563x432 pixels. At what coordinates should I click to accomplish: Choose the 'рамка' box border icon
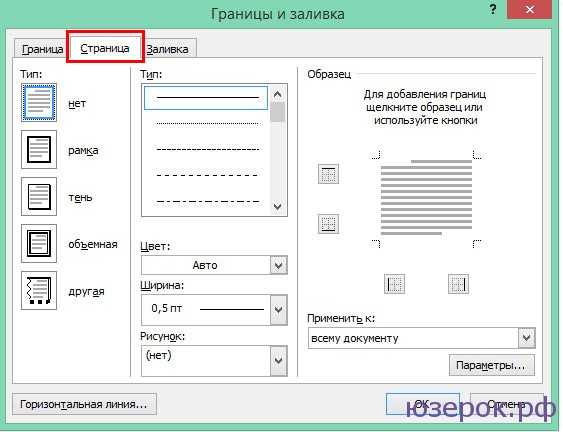click(x=39, y=149)
